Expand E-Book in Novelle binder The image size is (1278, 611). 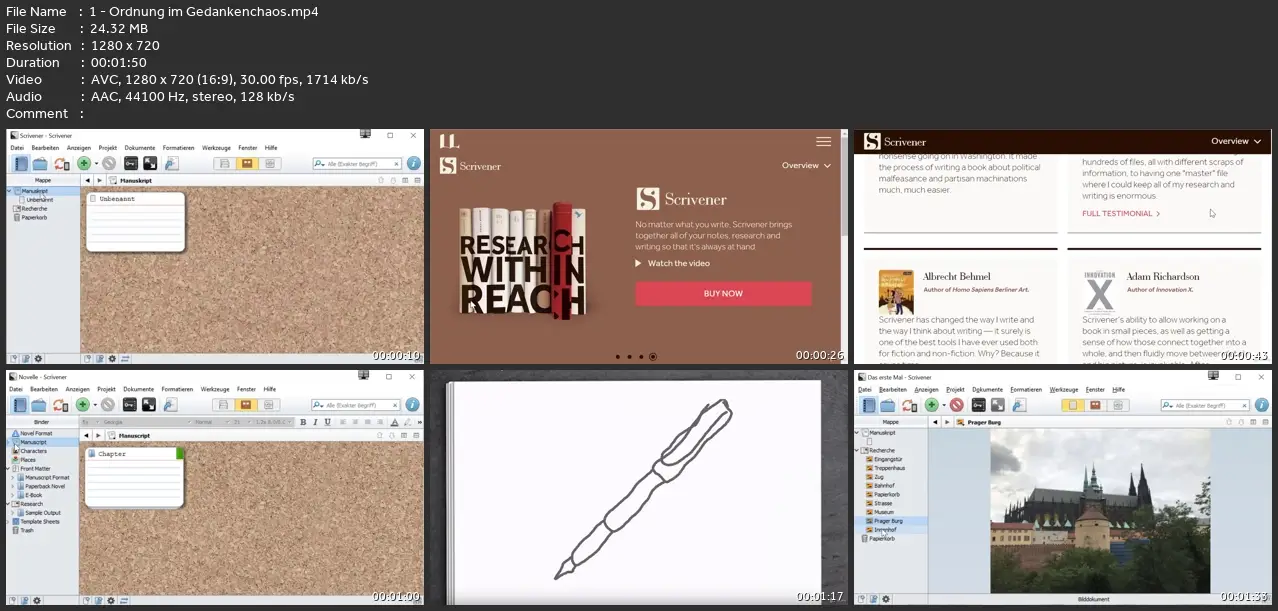click(15, 495)
